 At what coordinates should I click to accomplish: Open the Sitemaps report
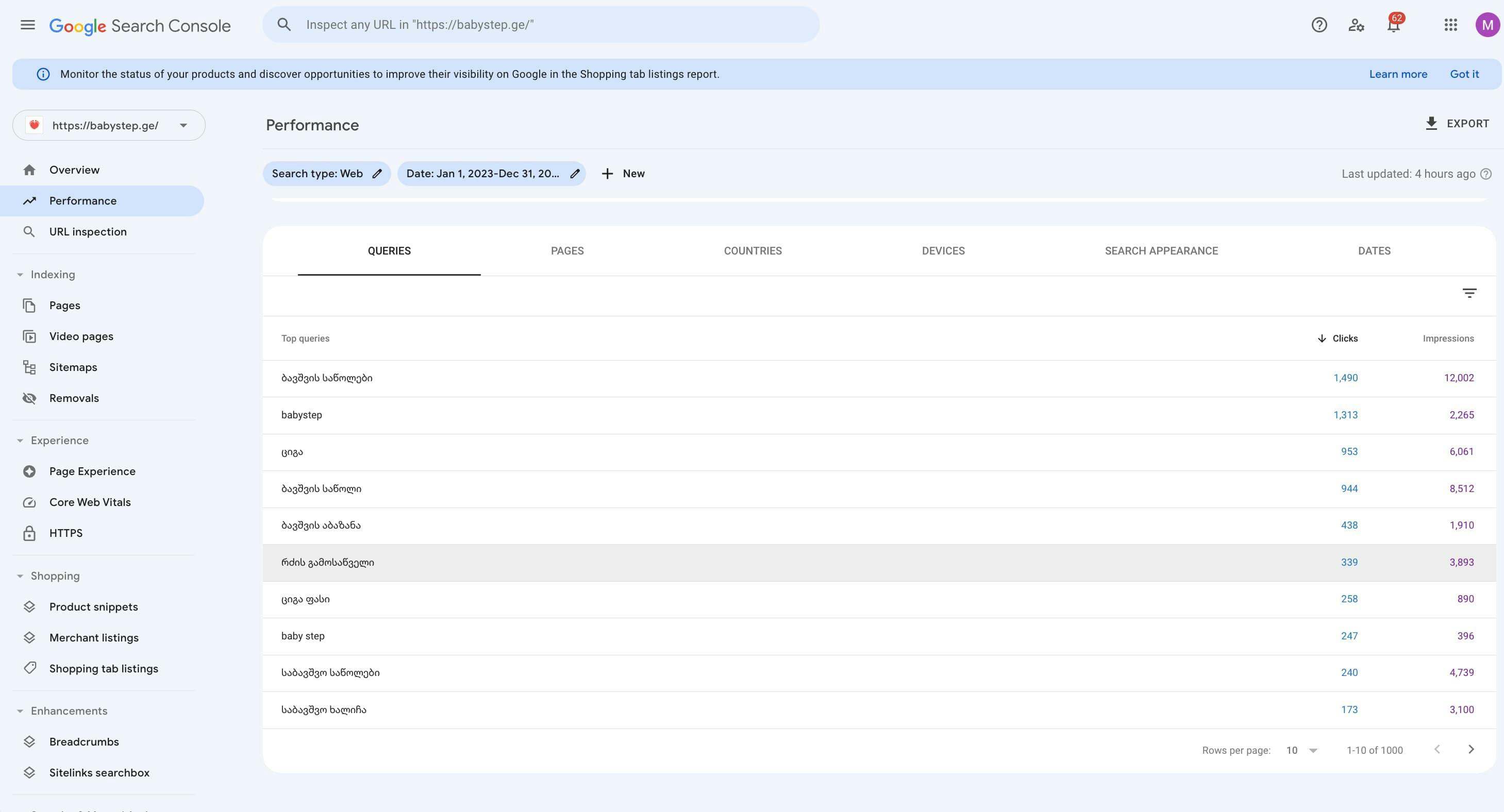point(73,367)
